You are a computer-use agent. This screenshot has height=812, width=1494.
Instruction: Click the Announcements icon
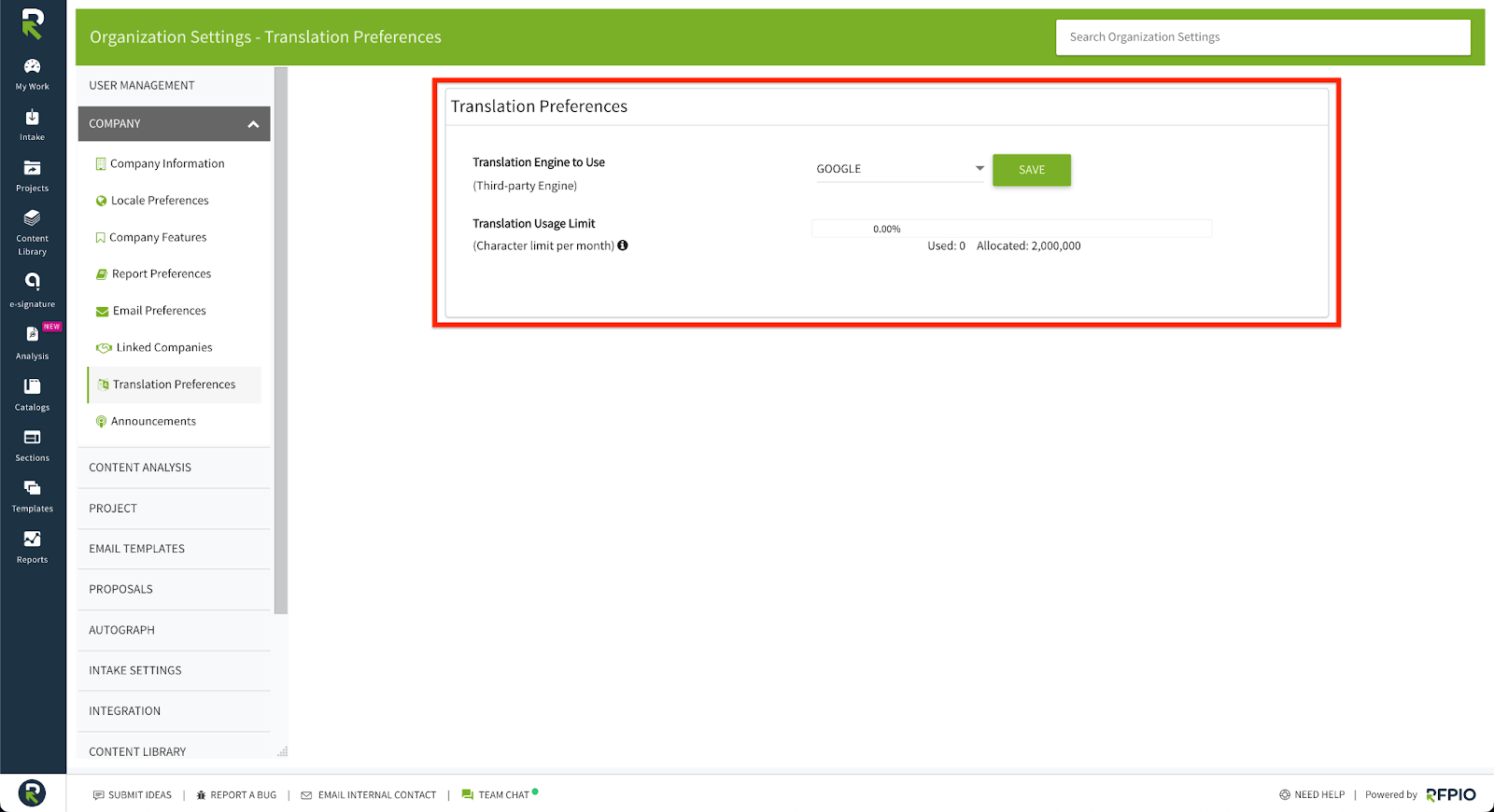pyautogui.click(x=101, y=422)
